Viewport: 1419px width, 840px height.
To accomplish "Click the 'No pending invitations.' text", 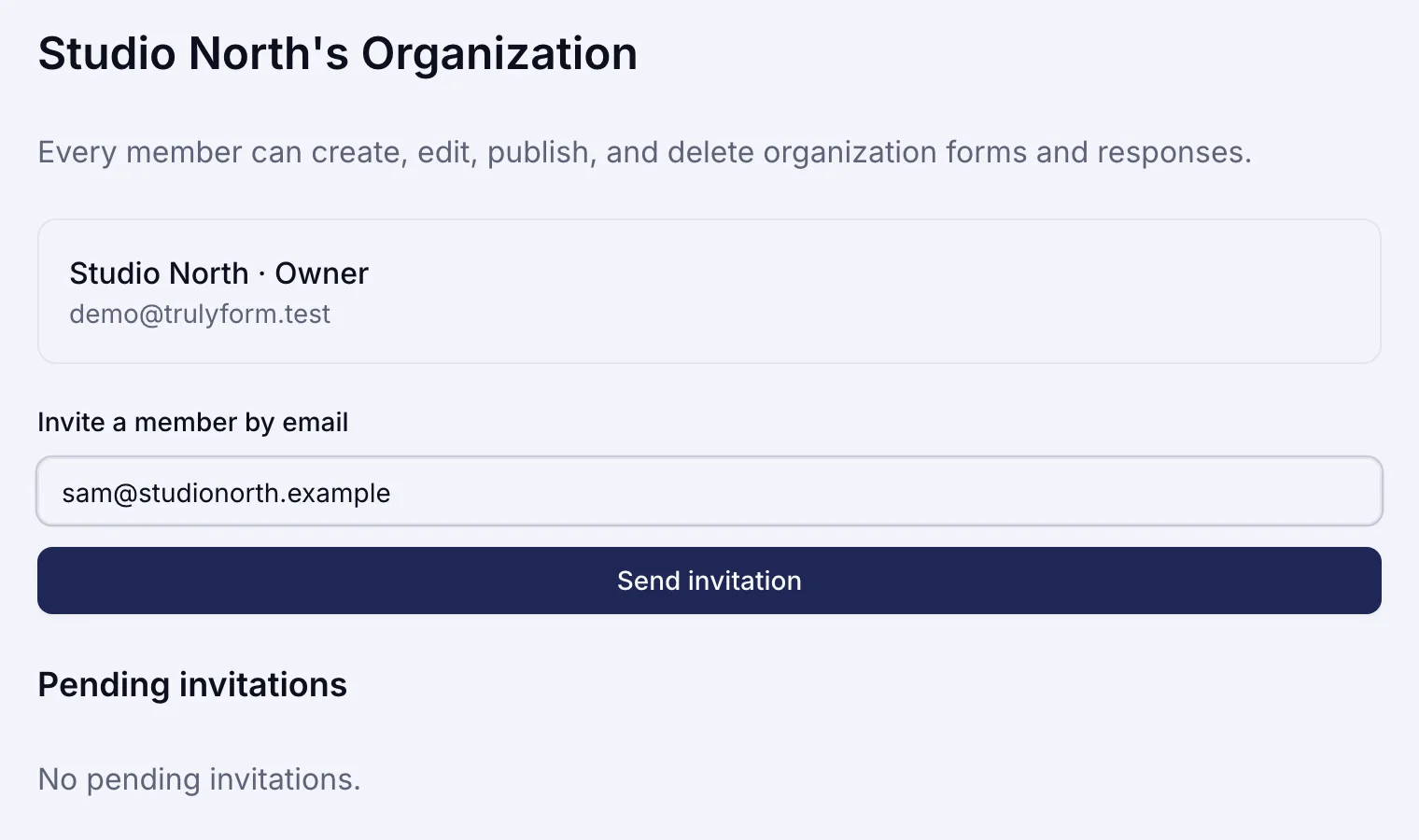I will pyautogui.click(x=199, y=778).
